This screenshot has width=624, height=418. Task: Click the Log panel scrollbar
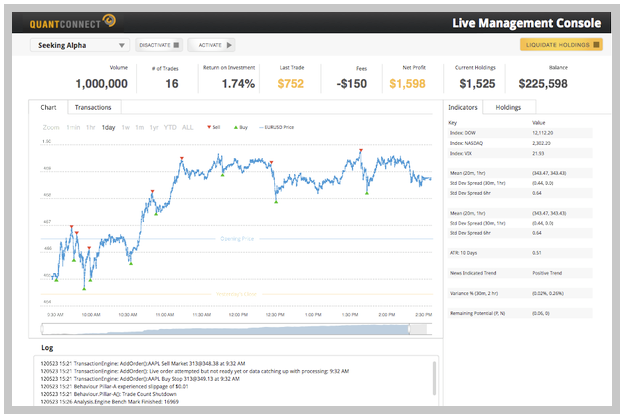436,379
